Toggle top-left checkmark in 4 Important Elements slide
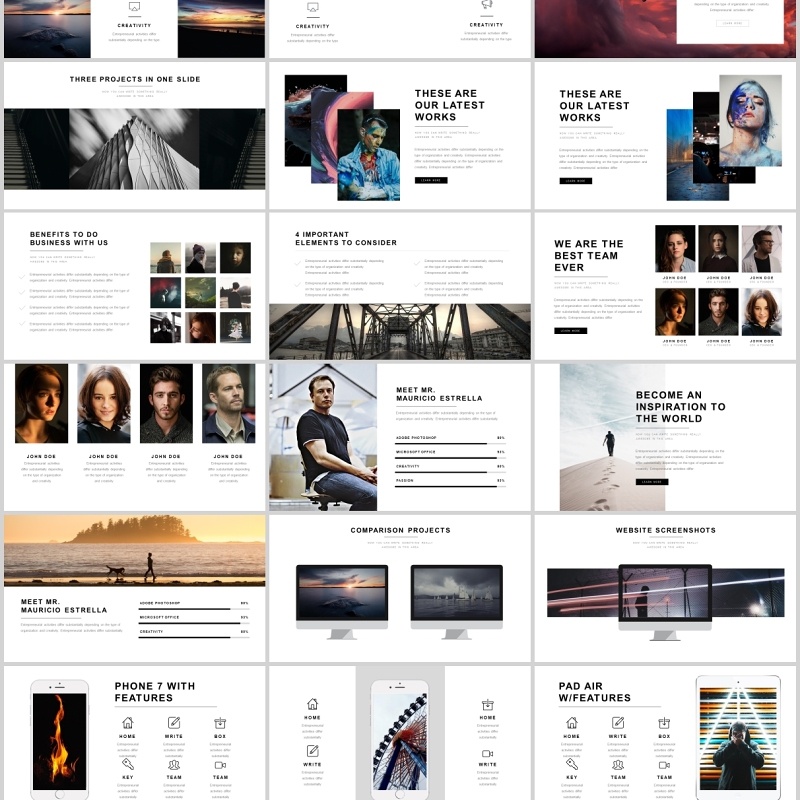The image size is (800, 800). pos(298,263)
